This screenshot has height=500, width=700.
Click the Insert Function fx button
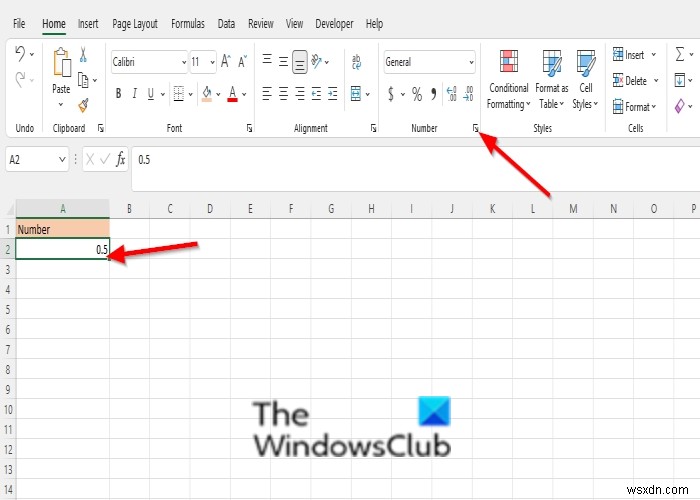(120, 159)
